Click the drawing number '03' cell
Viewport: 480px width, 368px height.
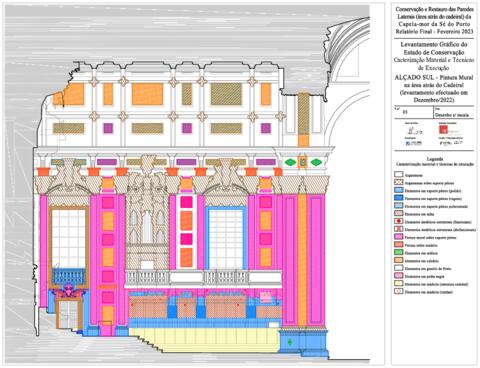(413, 113)
